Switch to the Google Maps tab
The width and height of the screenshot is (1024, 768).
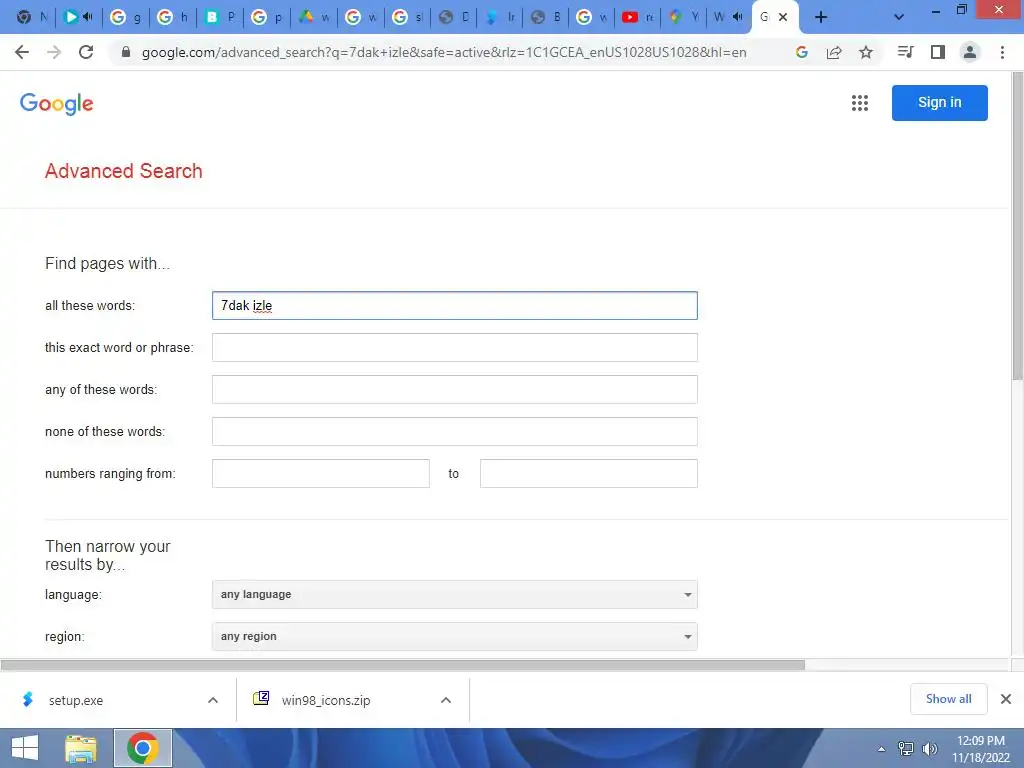pos(683,17)
